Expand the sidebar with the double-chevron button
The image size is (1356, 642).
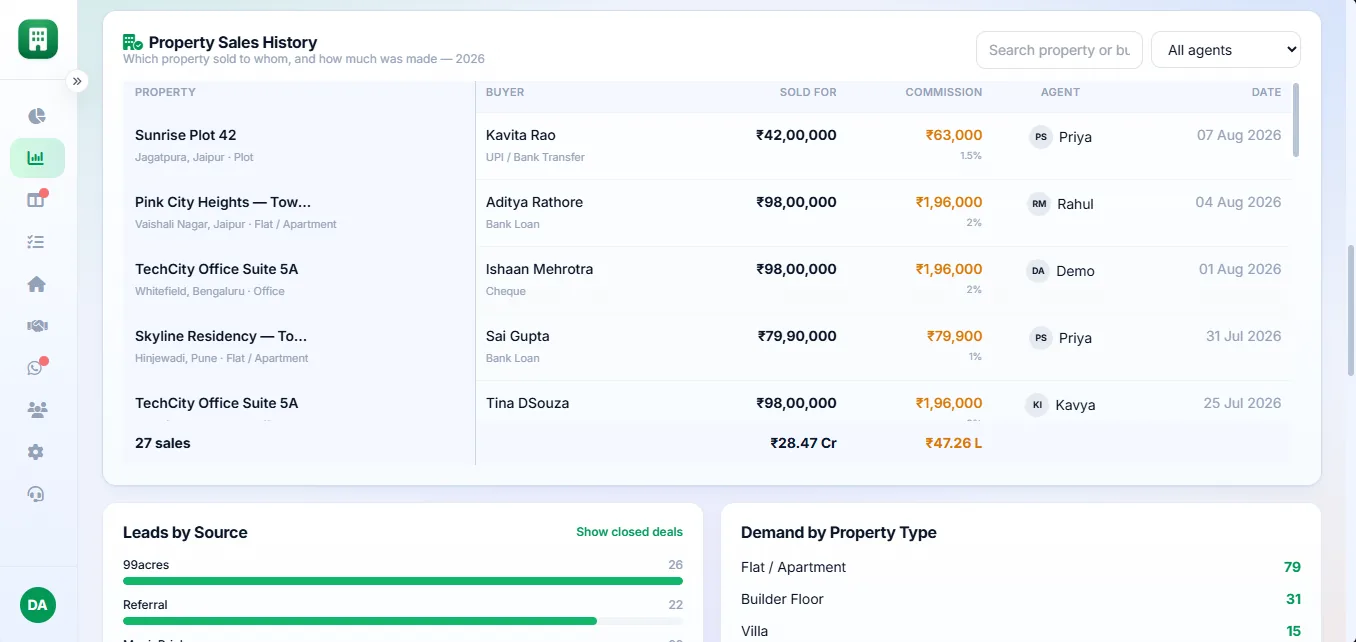point(77,81)
